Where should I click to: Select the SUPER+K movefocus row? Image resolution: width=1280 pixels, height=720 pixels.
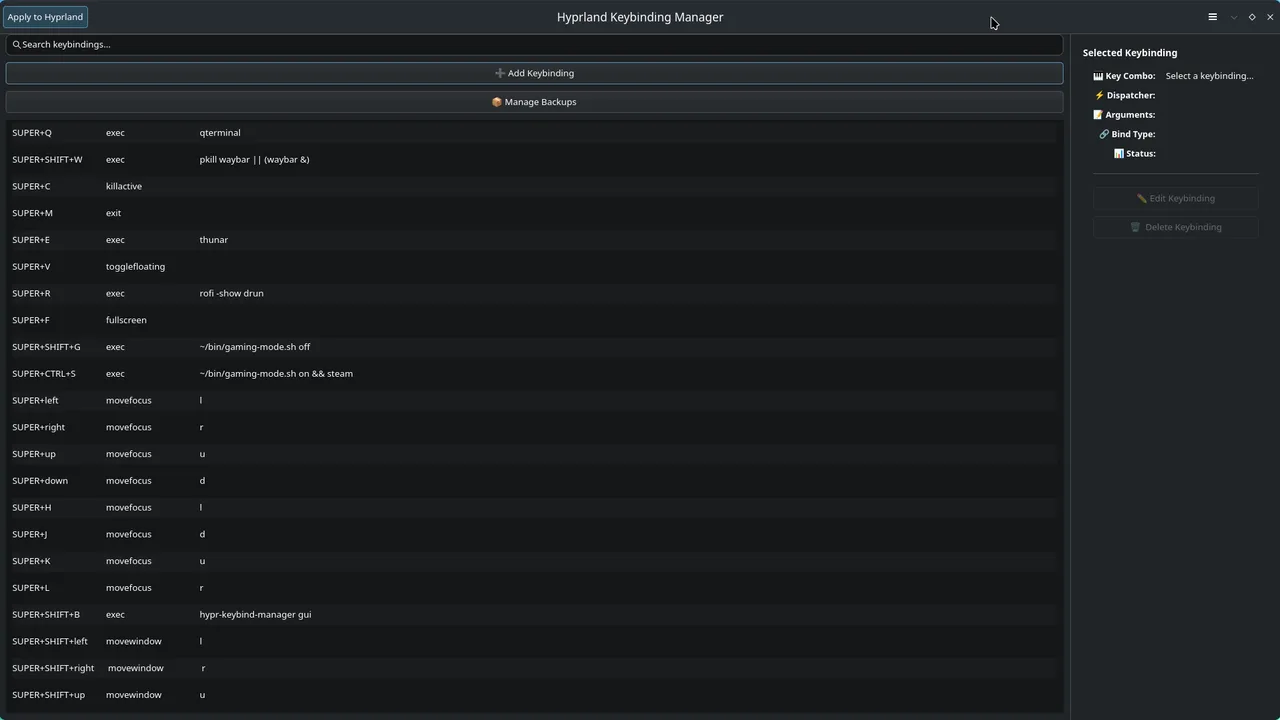tap(532, 561)
